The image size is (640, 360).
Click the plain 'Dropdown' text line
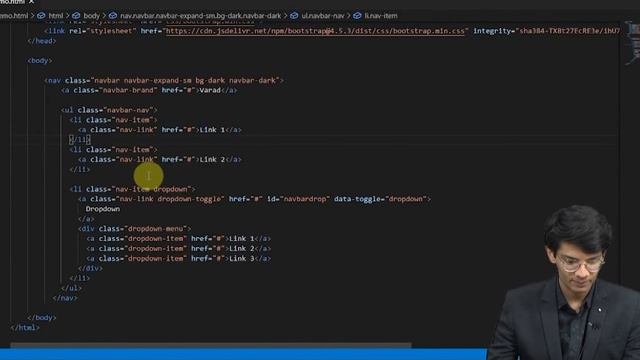[x=103, y=209]
